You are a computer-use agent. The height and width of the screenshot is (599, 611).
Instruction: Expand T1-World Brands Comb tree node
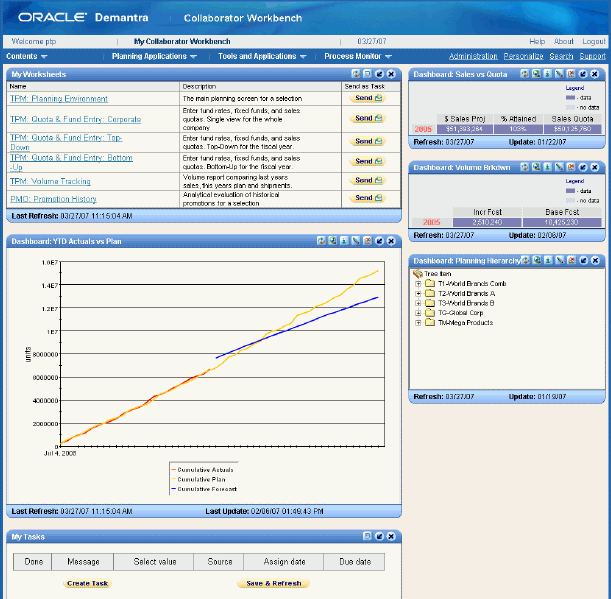(418, 284)
